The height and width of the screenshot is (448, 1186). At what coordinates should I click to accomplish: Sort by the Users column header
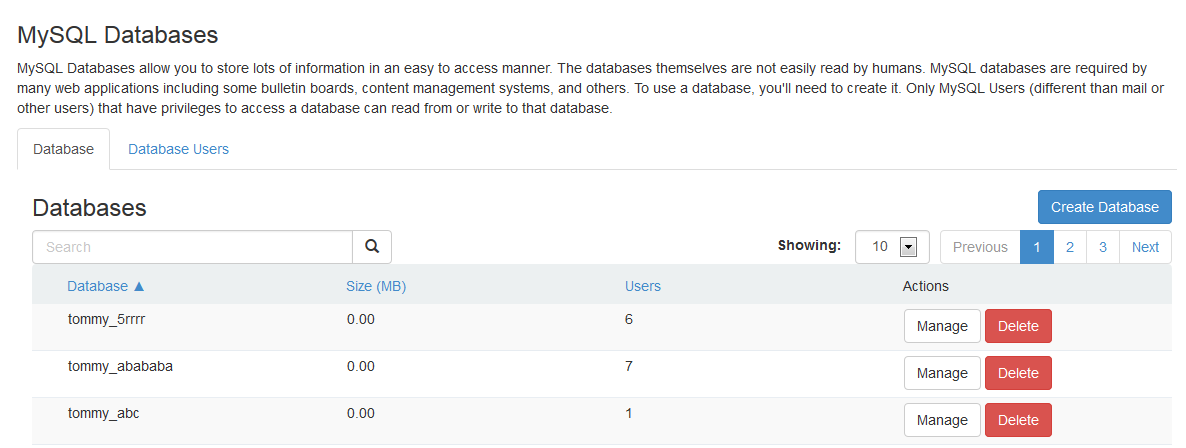pos(643,286)
